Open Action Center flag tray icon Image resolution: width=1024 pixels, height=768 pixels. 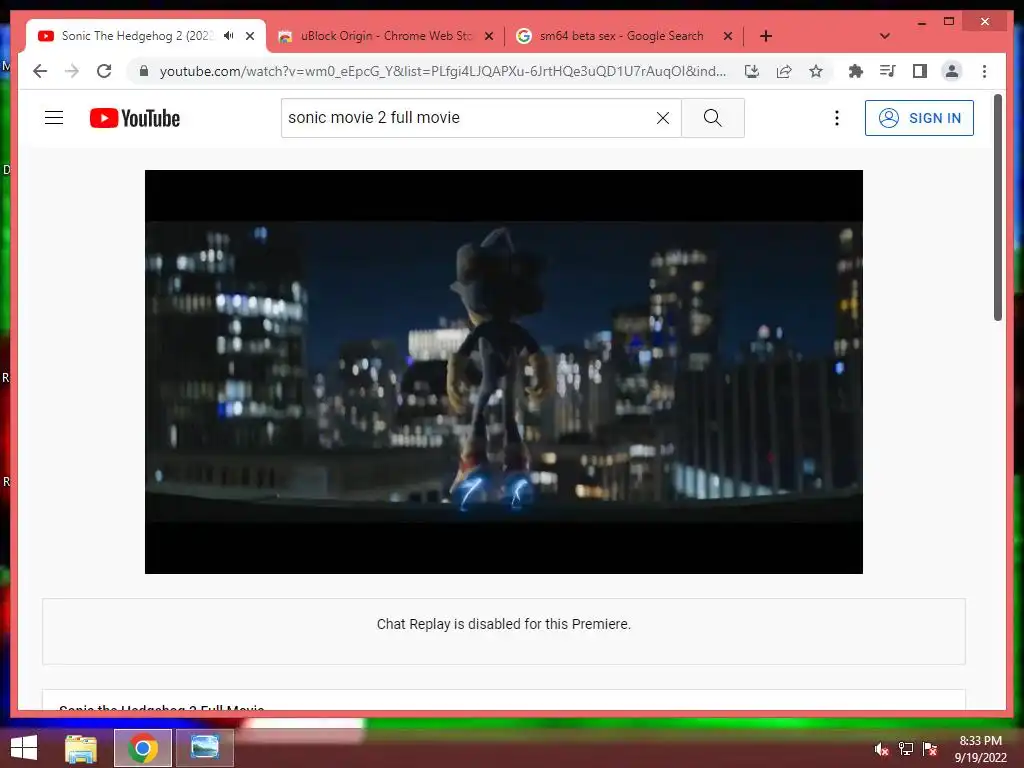930,749
